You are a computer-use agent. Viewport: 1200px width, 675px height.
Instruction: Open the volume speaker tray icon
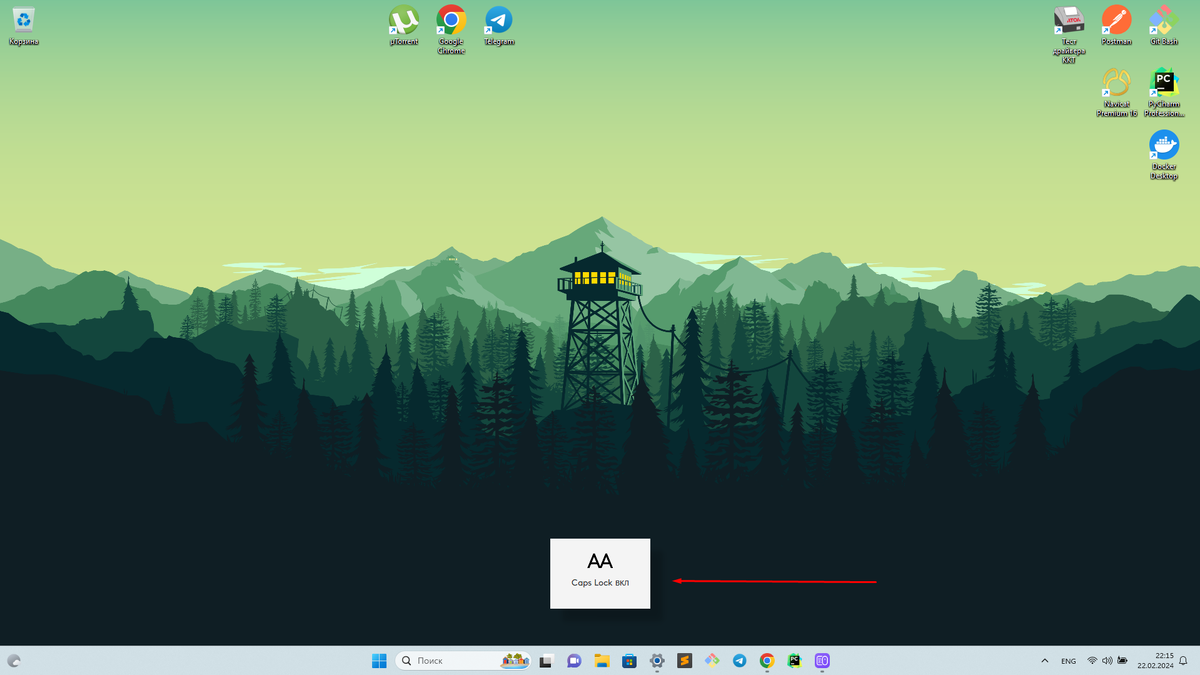pos(1107,661)
